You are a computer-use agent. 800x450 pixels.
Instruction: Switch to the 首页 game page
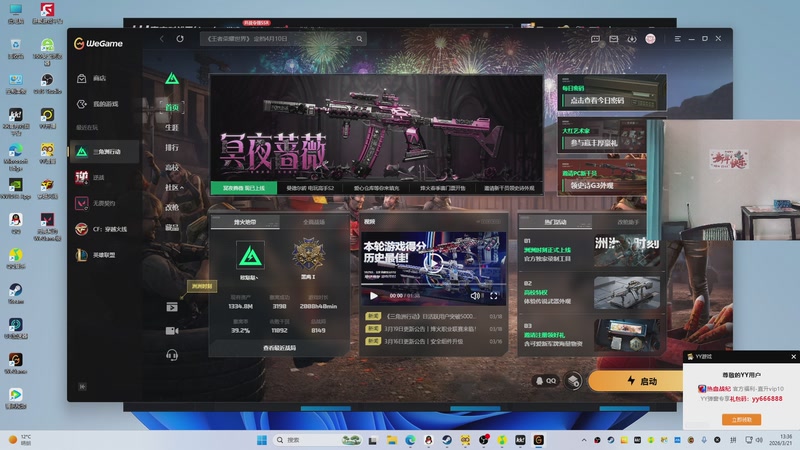click(172, 107)
